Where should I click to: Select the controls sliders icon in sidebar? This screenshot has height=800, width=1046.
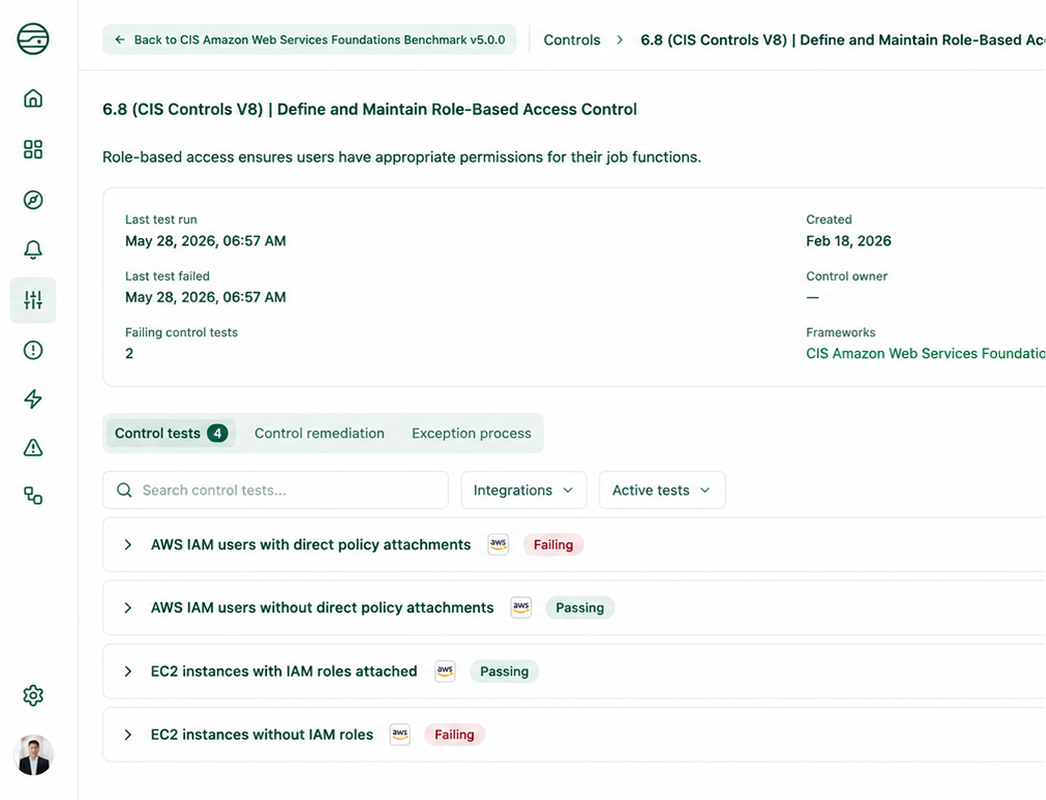(33, 300)
